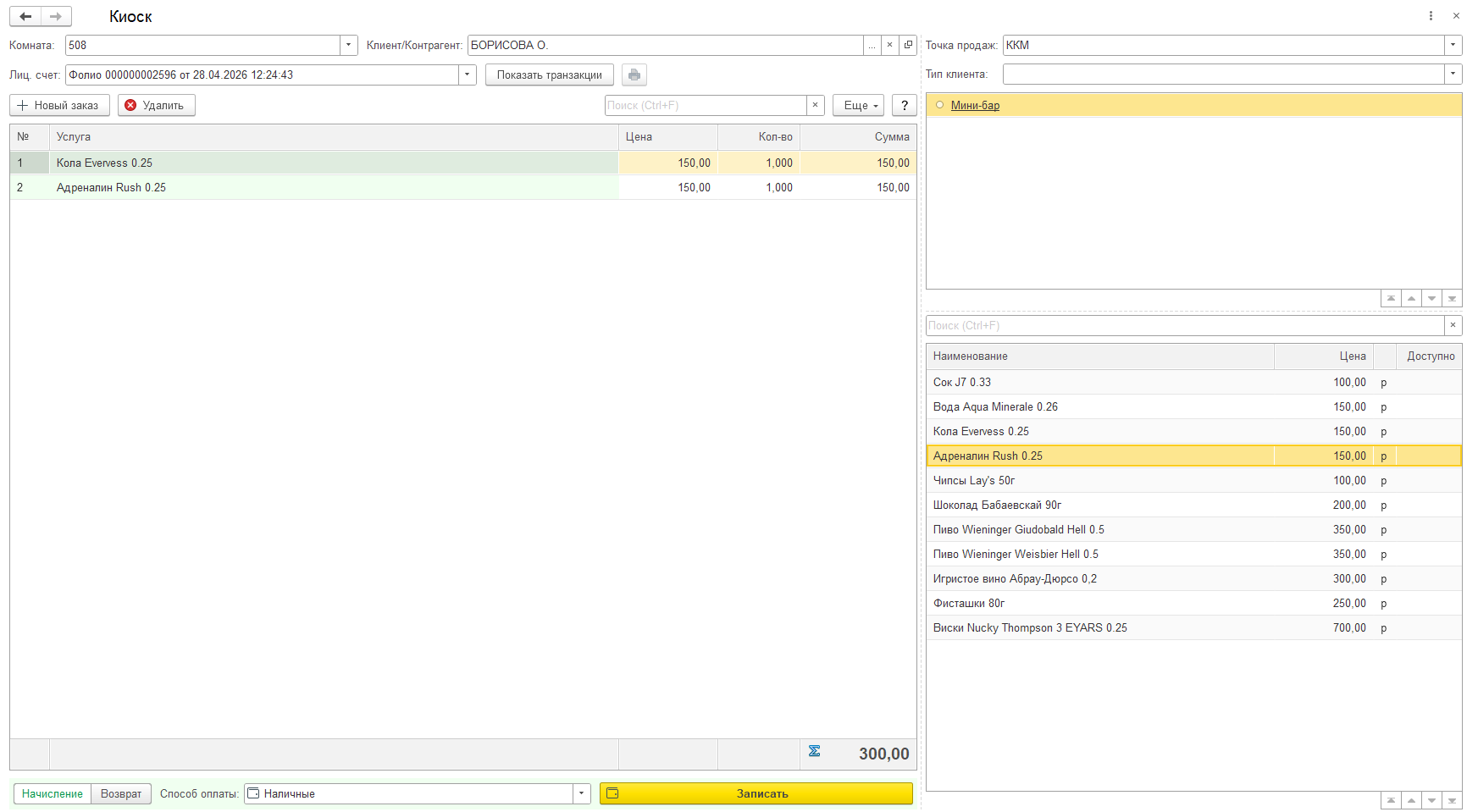1478x812 pixels.
Task: Click the Тип клиента input field
Action: [x=1223, y=74]
